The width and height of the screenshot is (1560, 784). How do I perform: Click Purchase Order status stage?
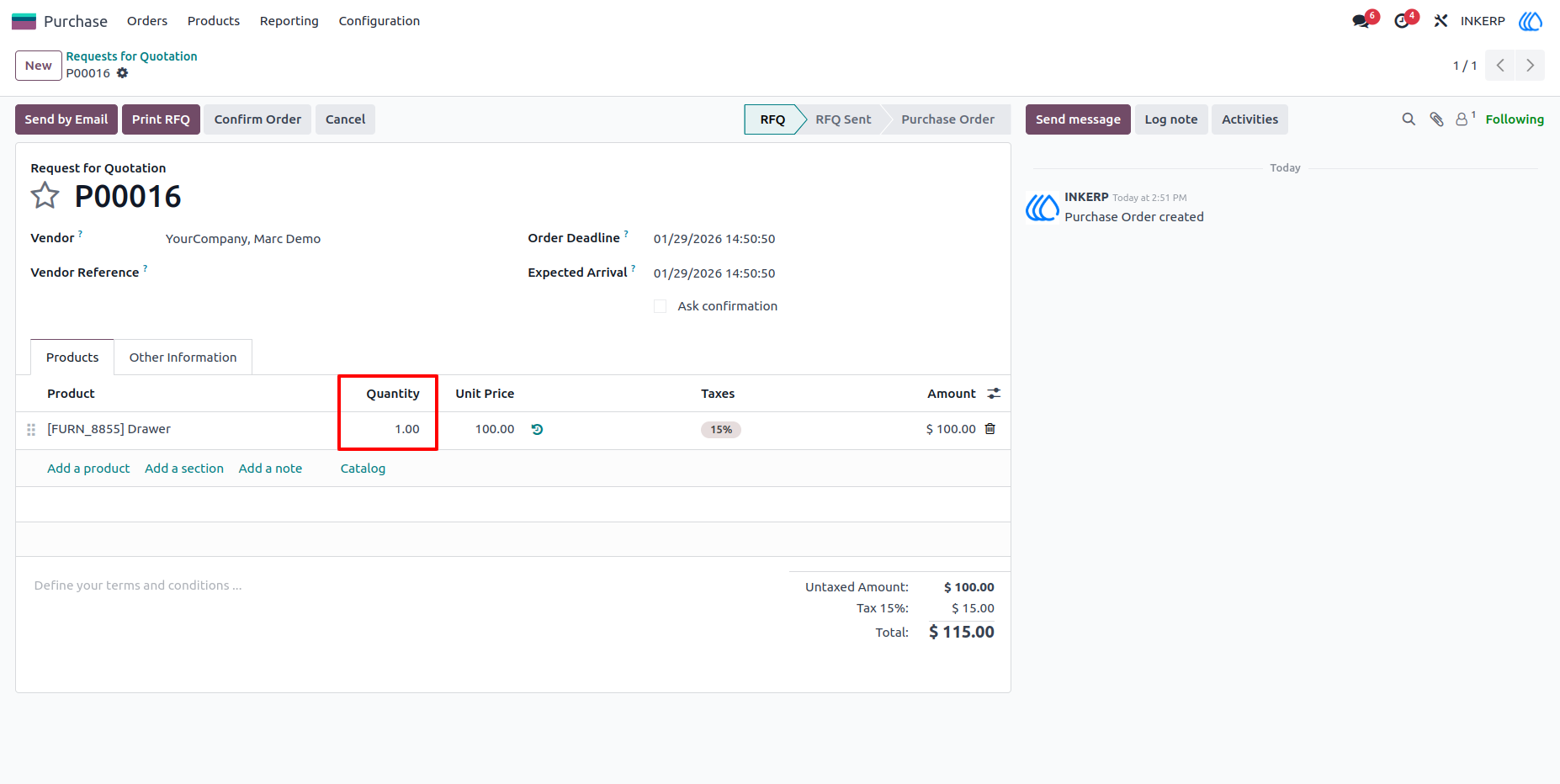pos(947,119)
